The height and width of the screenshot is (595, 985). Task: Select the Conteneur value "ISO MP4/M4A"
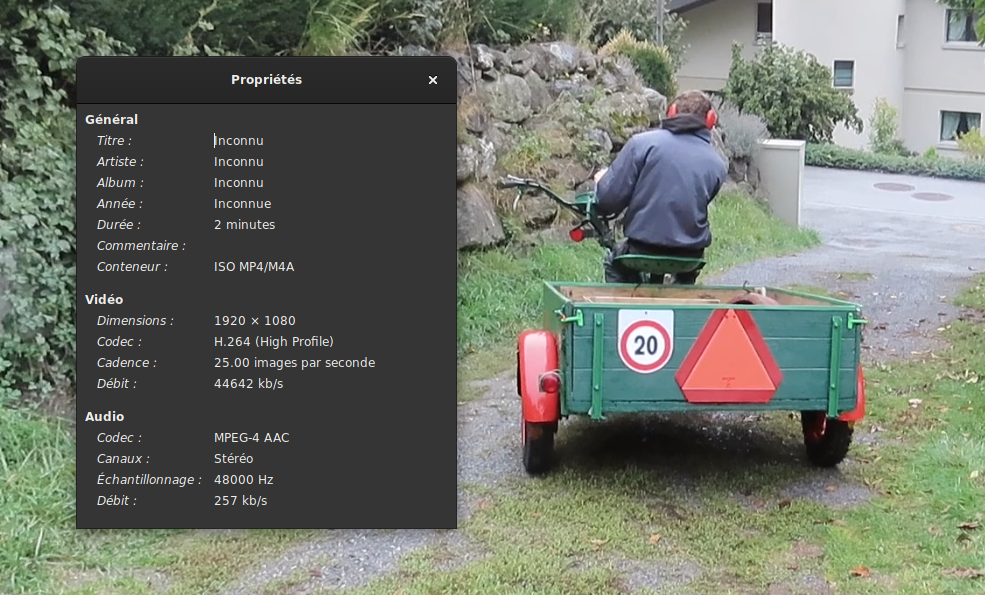pyautogui.click(x=254, y=267)
